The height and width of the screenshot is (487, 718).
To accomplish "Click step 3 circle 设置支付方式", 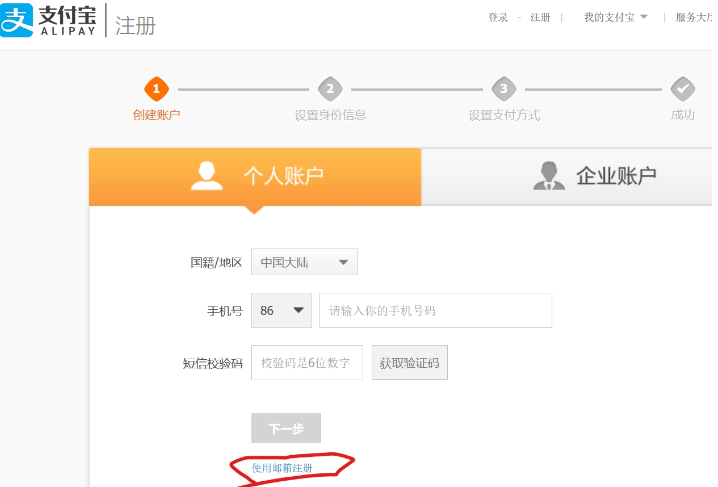I will pos(504,88).
